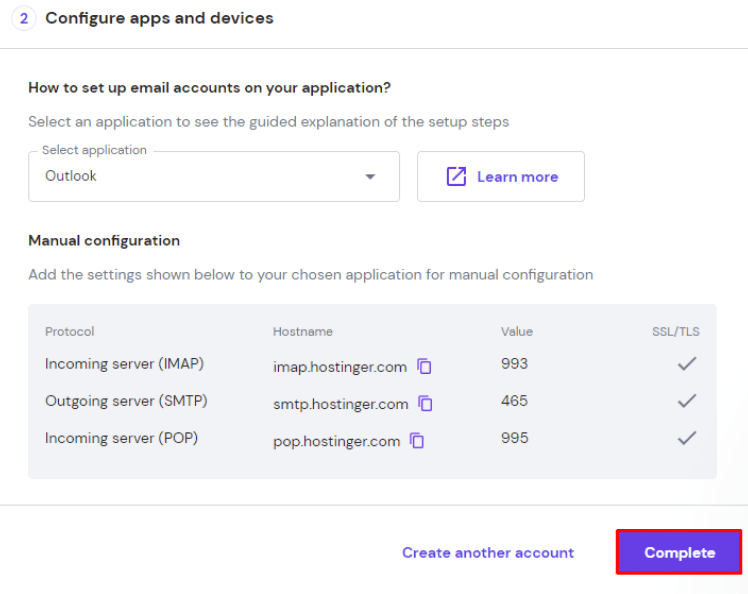Open the Learn more guide

click(516, 177)
